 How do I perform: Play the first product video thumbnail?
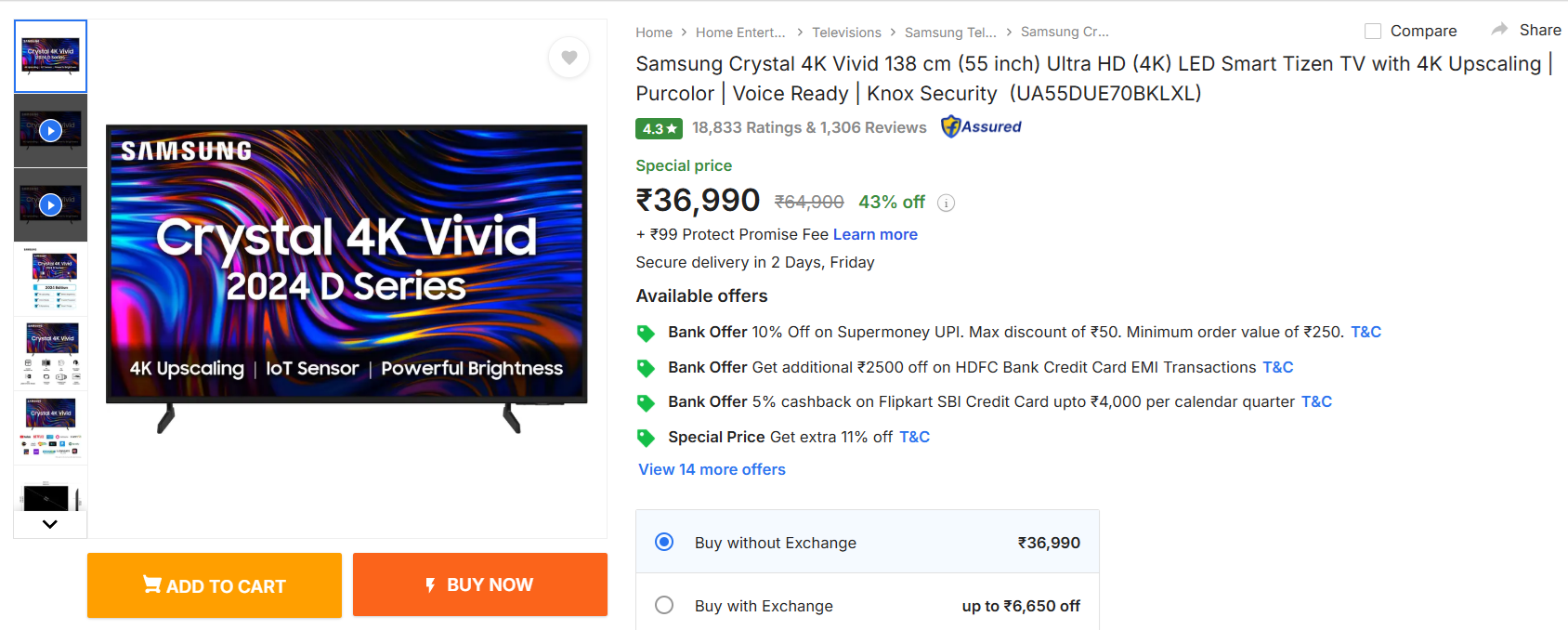(51, 130)
